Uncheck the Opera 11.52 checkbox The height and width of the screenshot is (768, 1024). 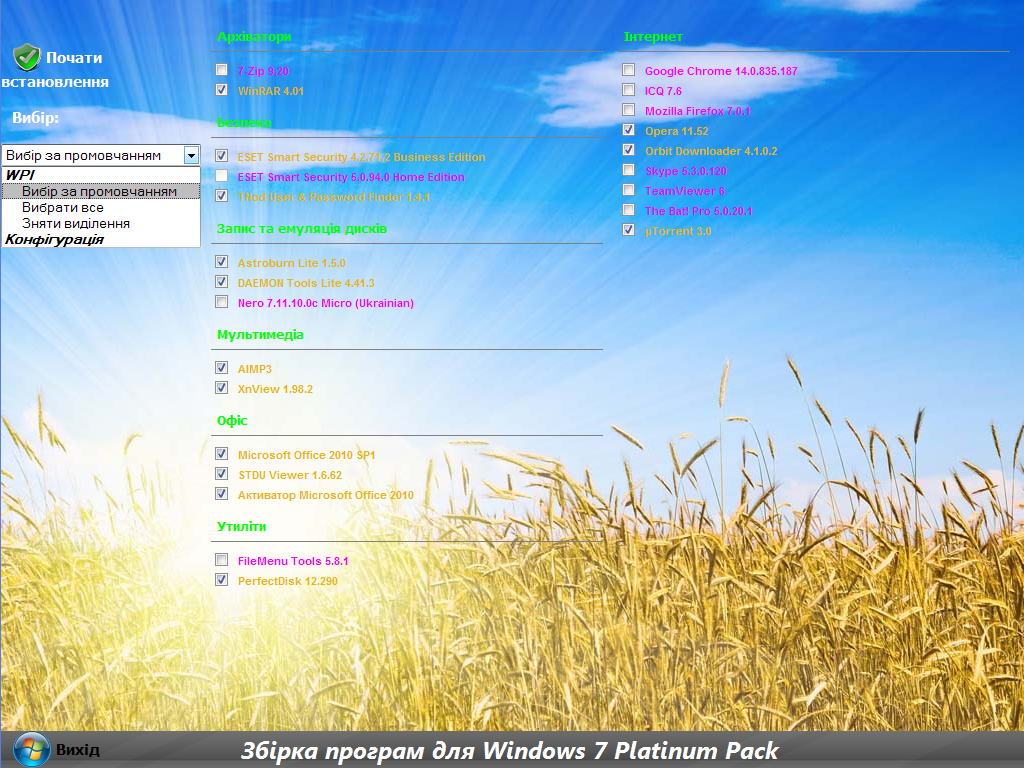[x=628, y=129]
